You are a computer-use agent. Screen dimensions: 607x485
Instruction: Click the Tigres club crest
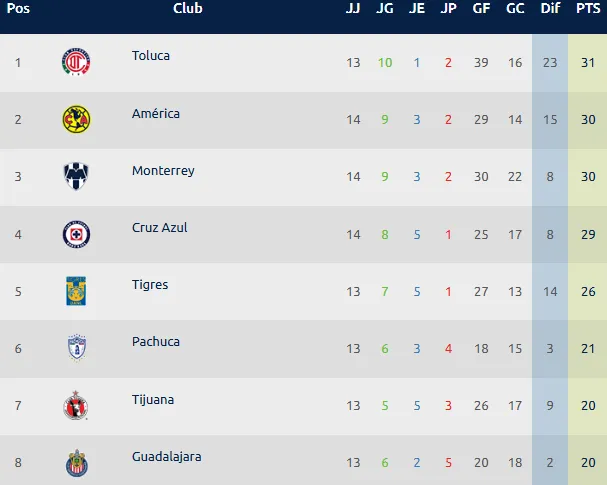pyautogui.click(x=77, y=291)
